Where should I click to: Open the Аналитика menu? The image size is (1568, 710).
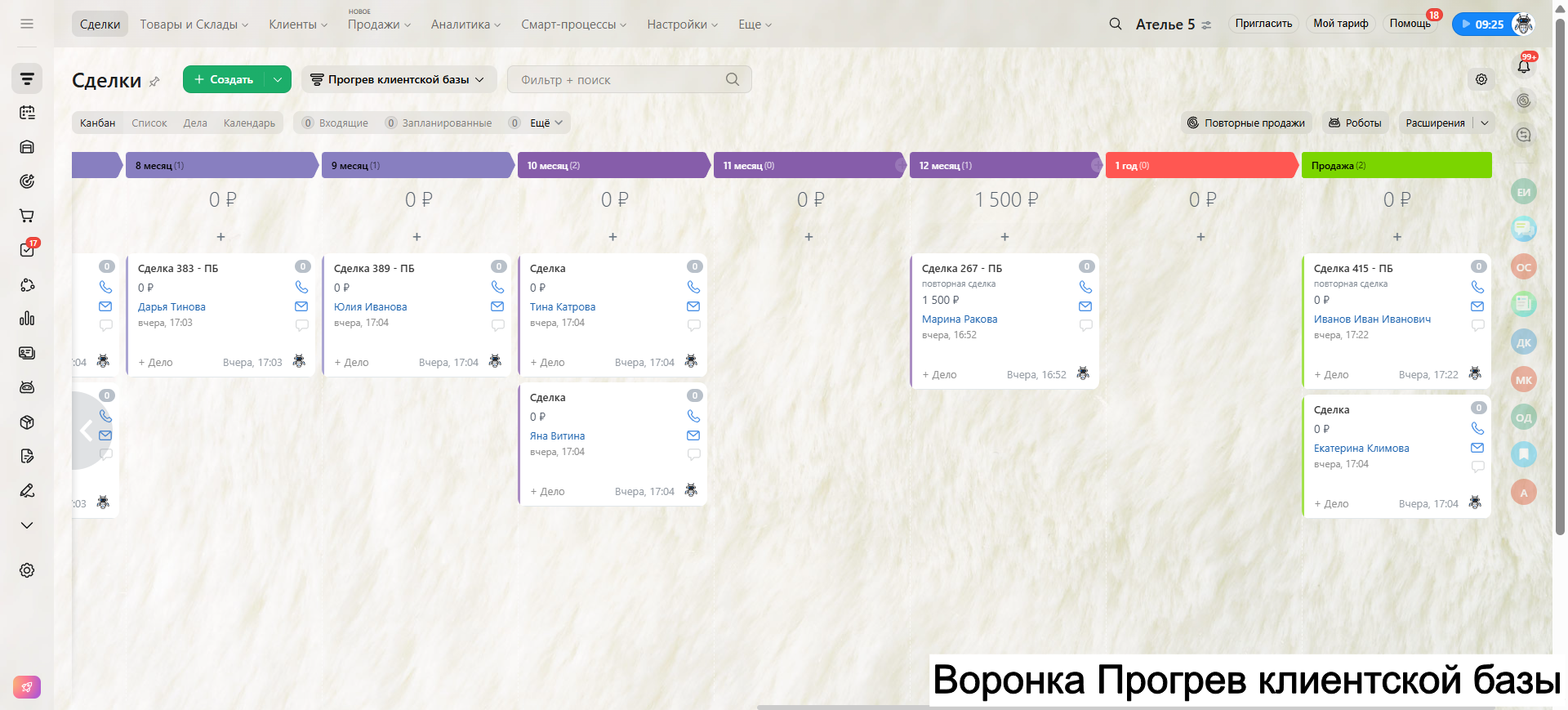465,25
